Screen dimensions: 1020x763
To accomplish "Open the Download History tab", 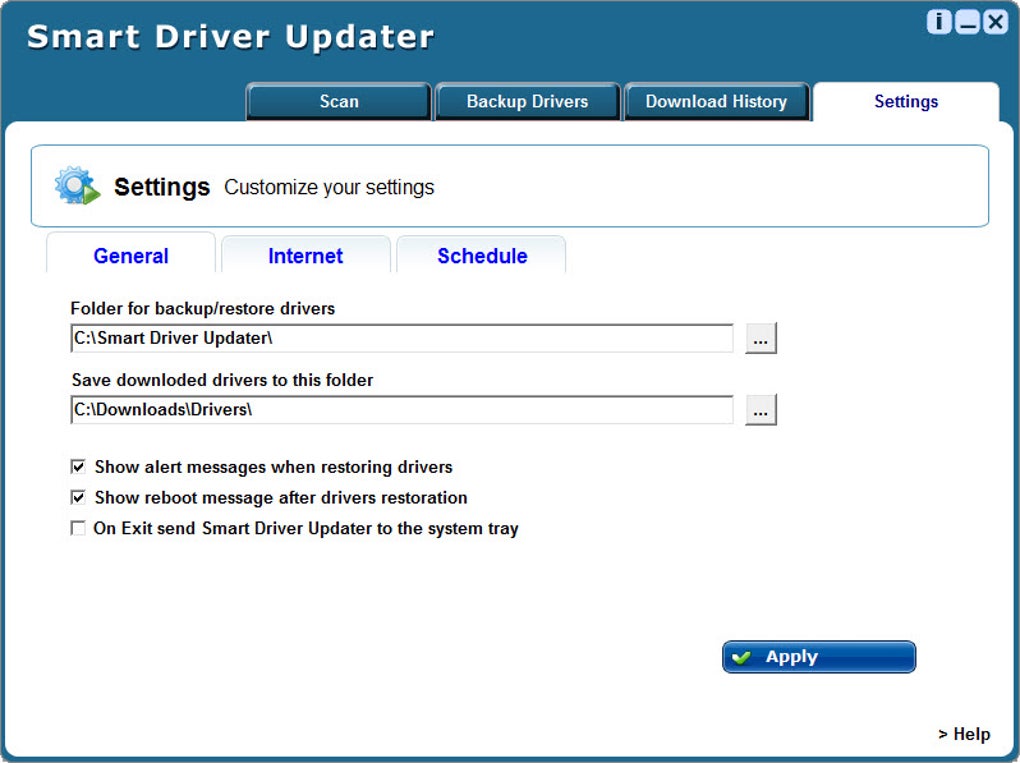I will 716,101.
